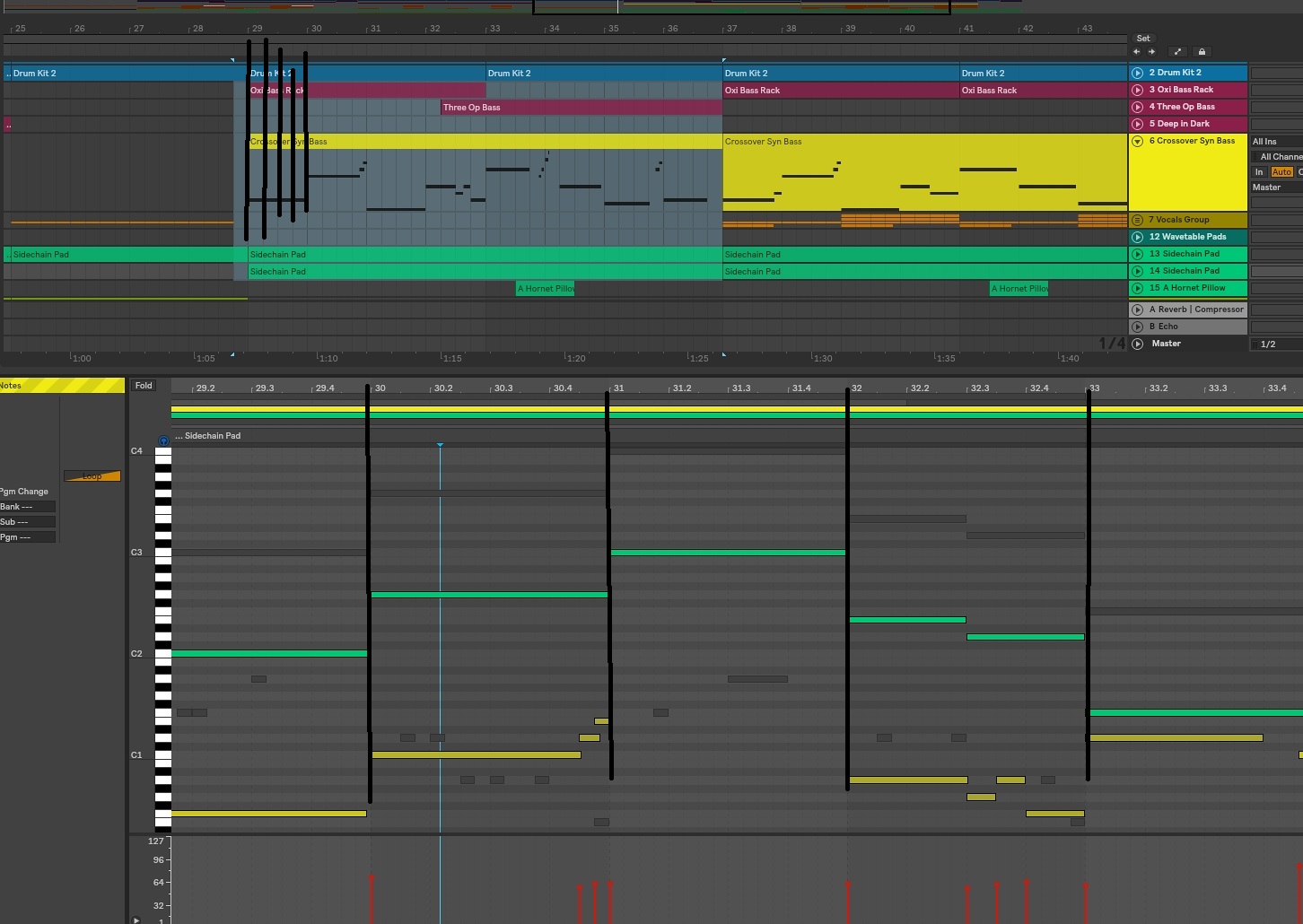Unfold the 4 Three Op Bass track

(1138, 107)
